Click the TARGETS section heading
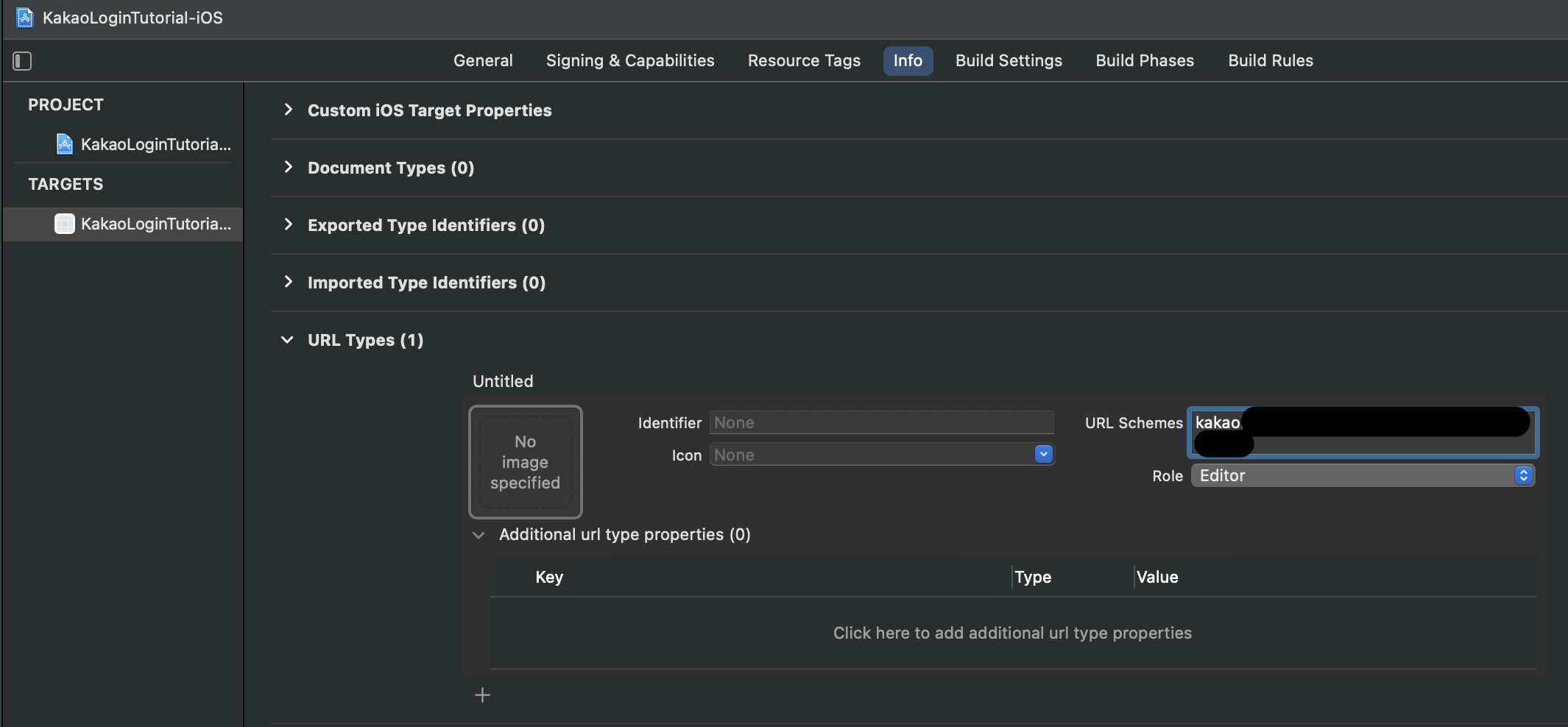Screen dimensions: 1568x727 (66, 184)
